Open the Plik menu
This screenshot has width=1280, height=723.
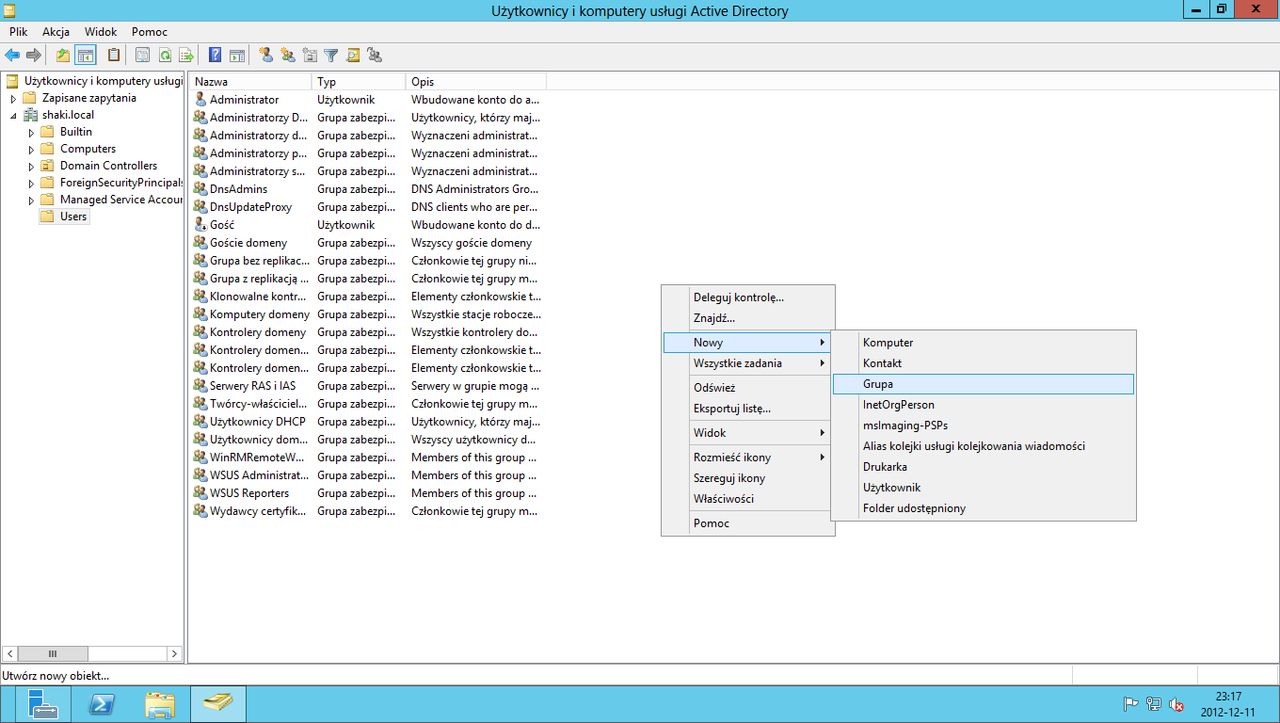tap(18, 32)
